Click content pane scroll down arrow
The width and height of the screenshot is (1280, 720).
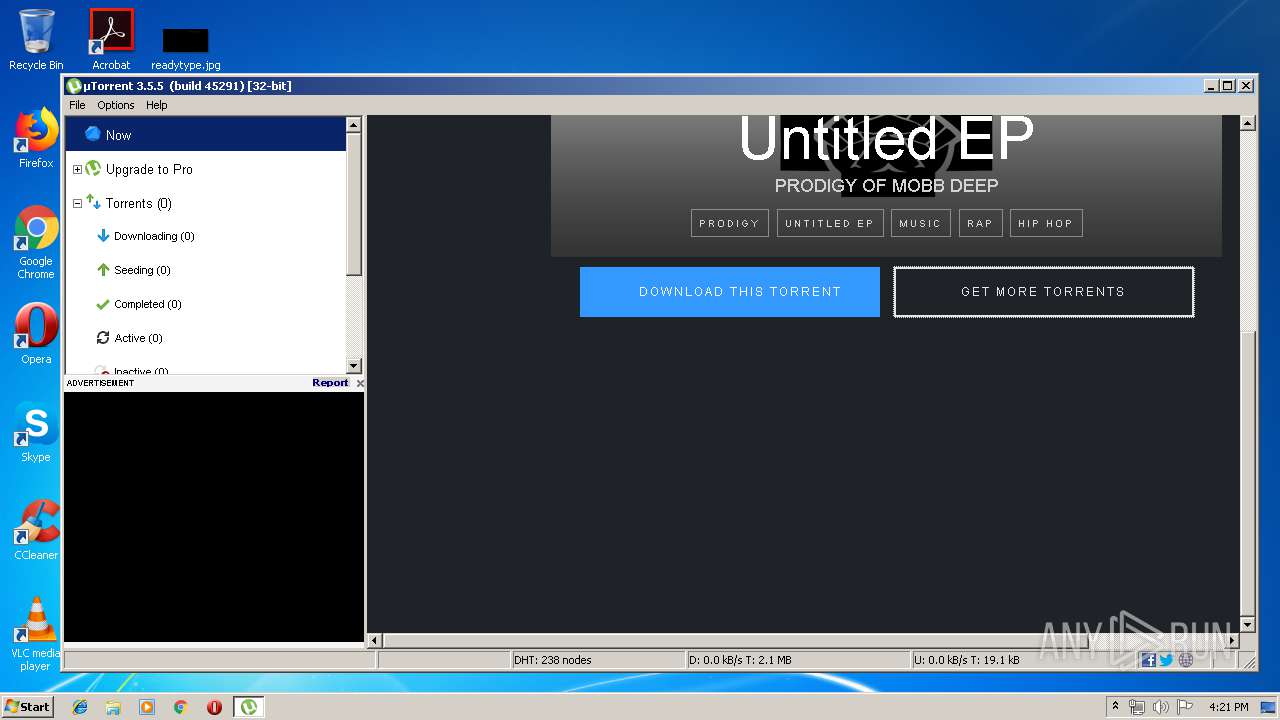[x=1247, y=625]
